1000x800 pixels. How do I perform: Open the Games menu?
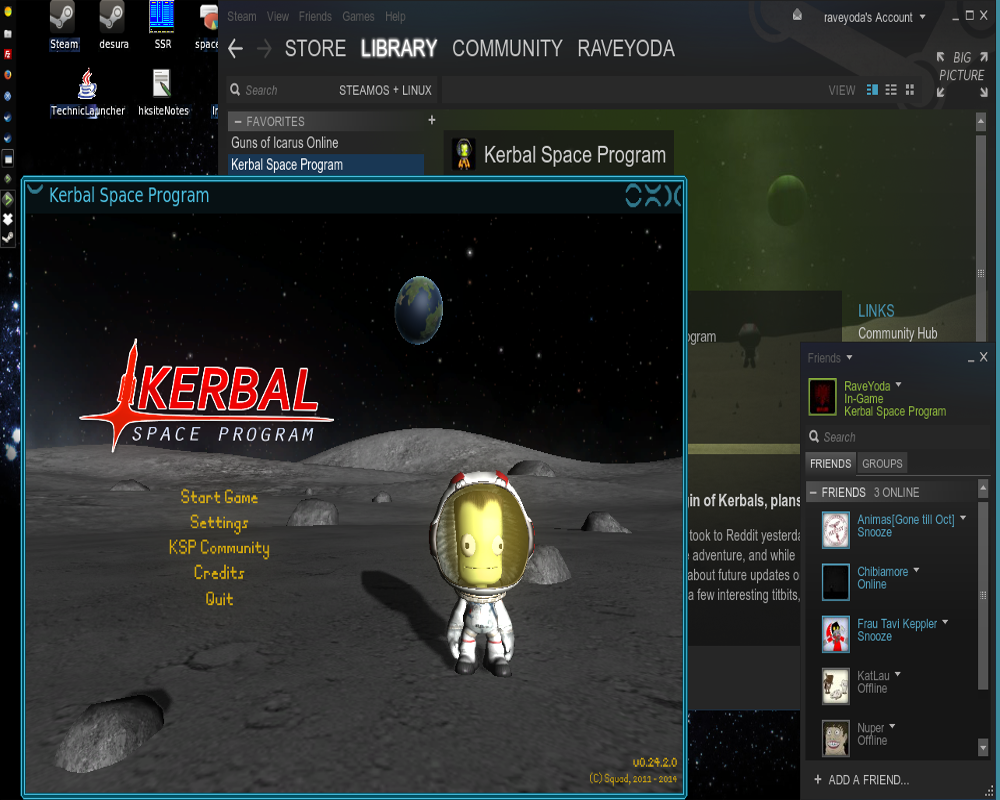(x=358, y=17)
